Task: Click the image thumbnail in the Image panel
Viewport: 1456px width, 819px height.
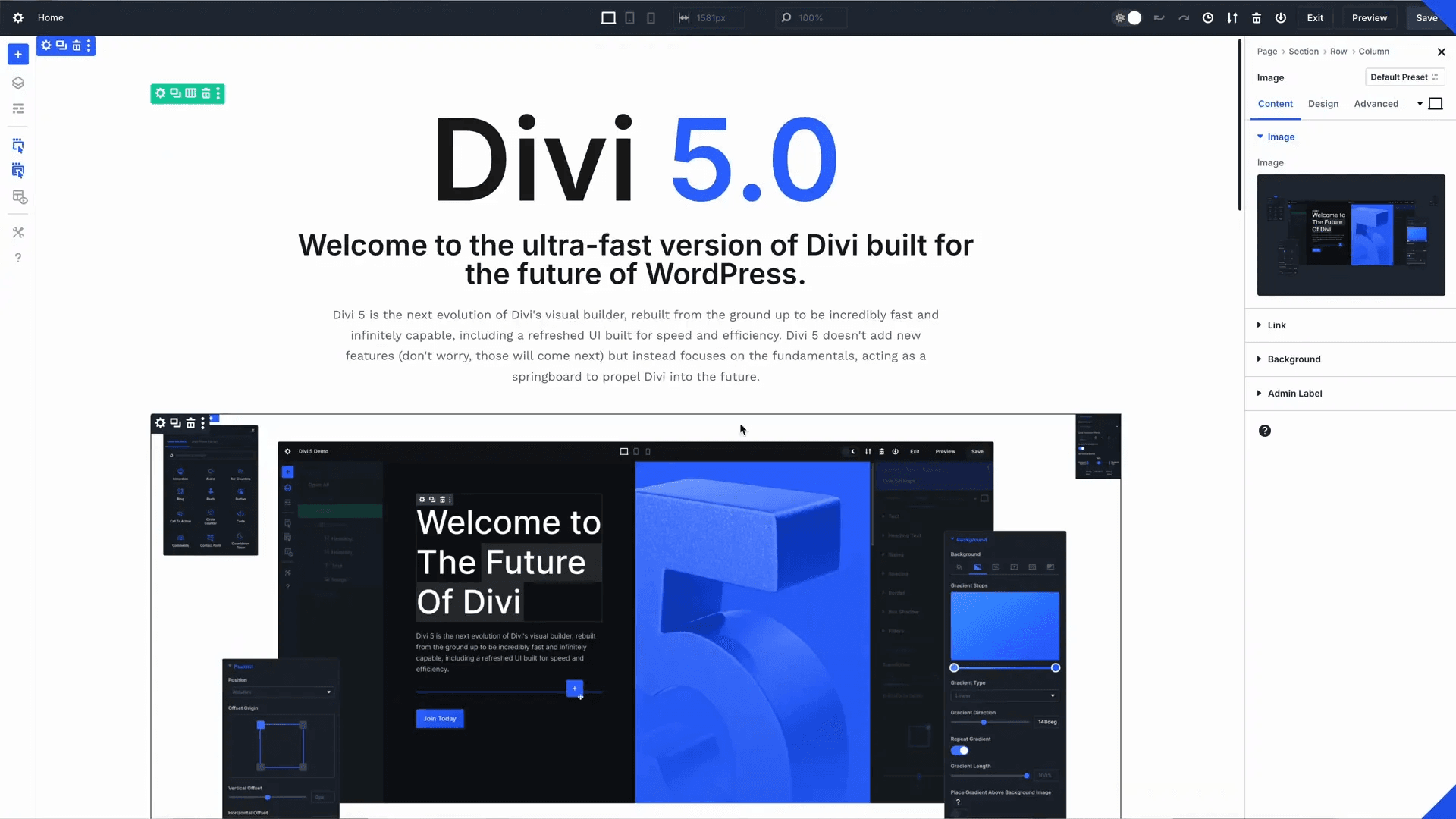Action: click(1351, 235)
